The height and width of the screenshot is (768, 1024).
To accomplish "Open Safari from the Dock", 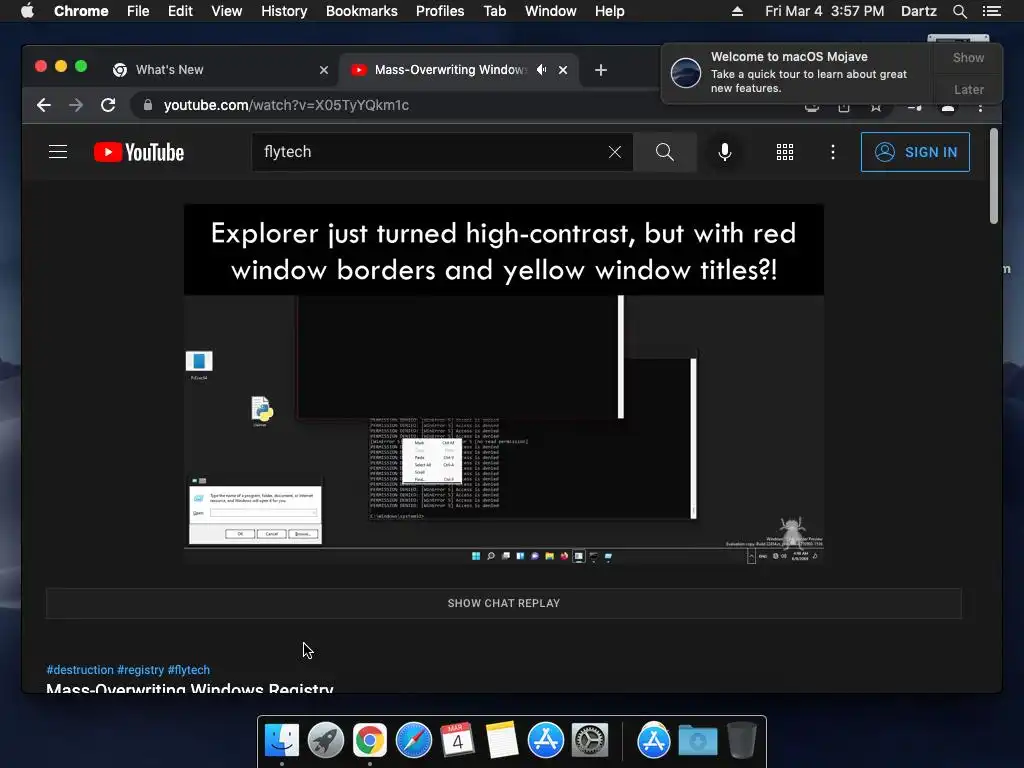I will (x=413, y=741).
